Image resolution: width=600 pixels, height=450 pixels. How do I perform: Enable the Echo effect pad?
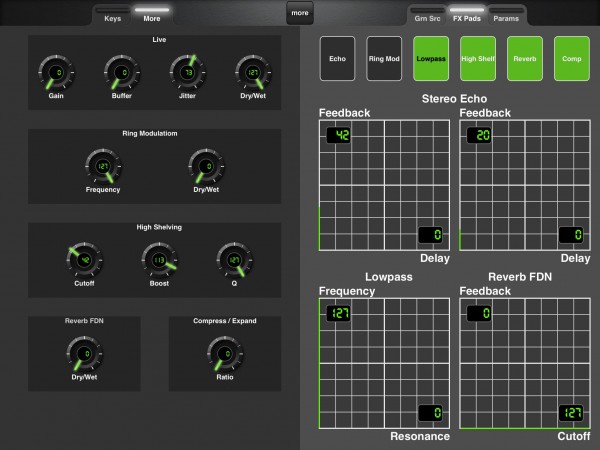tap(338, 59)
